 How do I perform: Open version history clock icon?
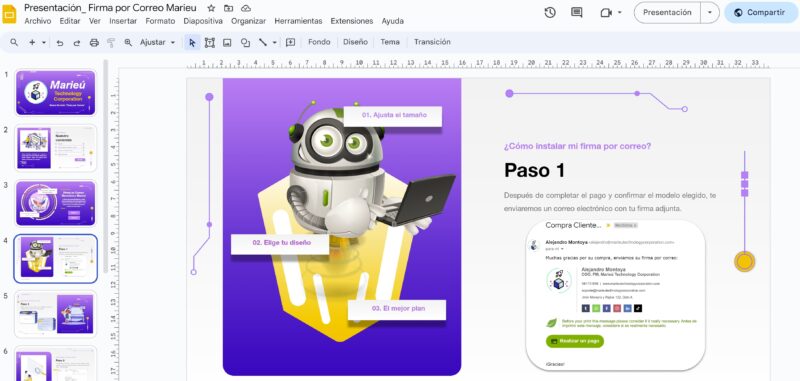(x=549, y=13)
